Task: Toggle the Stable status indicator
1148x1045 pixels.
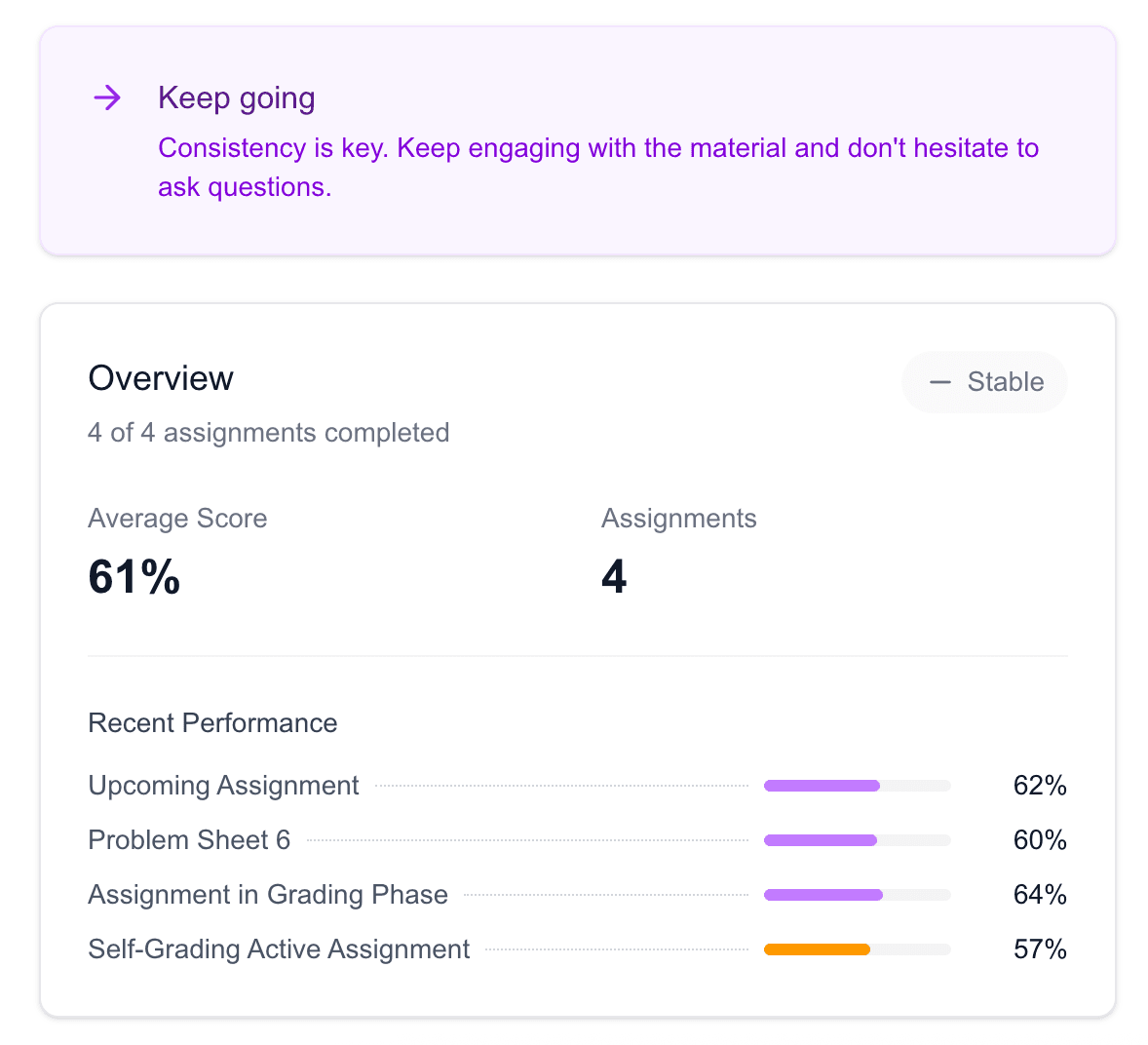Action: tap(984, 382)
